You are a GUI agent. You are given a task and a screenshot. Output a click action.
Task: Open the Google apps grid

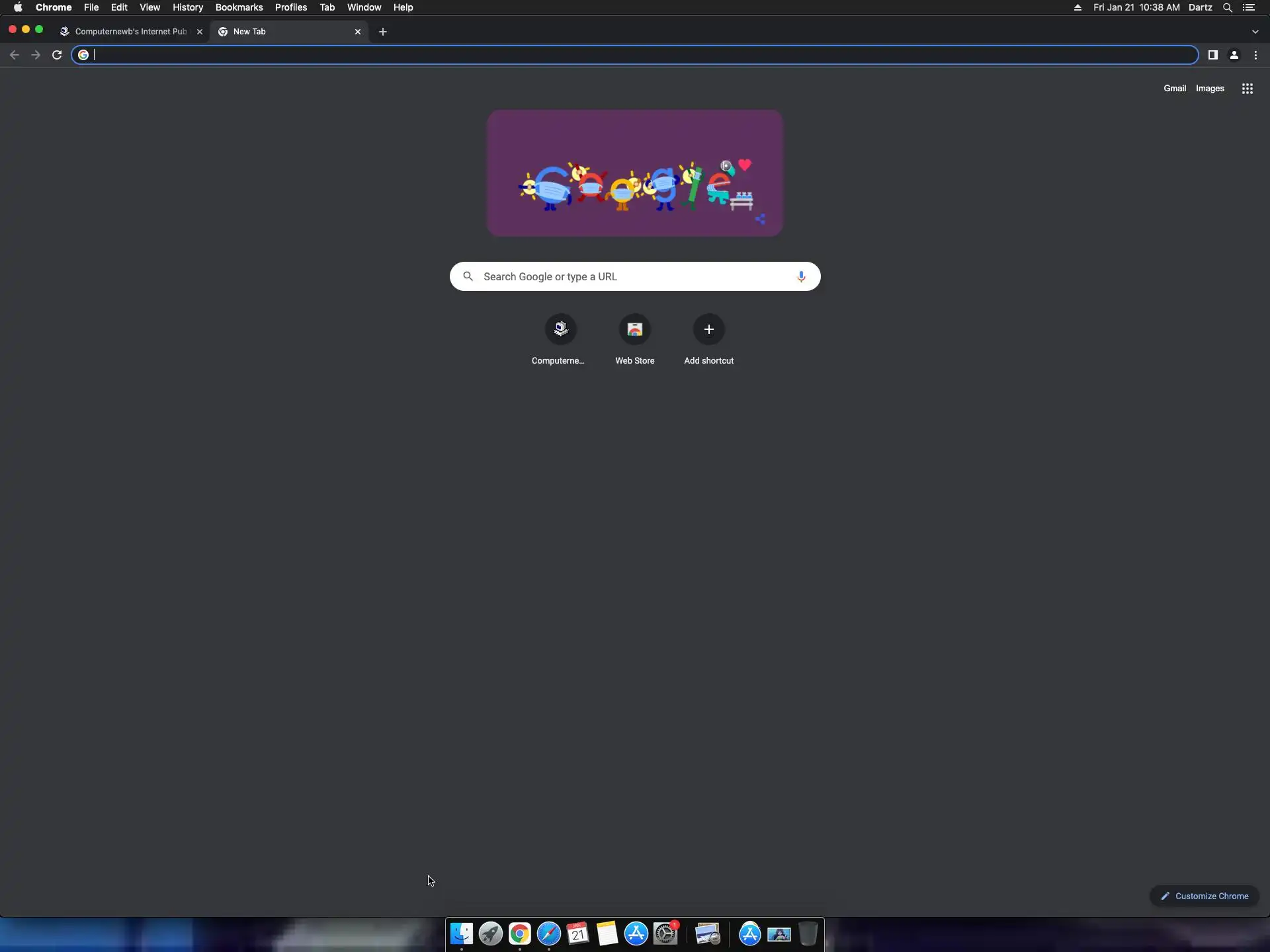click(x=1247, y=89)
